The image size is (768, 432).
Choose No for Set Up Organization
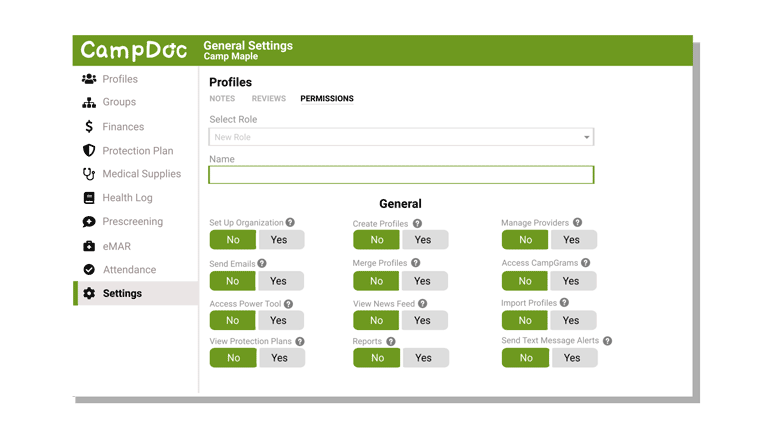[x=233, y=240]
